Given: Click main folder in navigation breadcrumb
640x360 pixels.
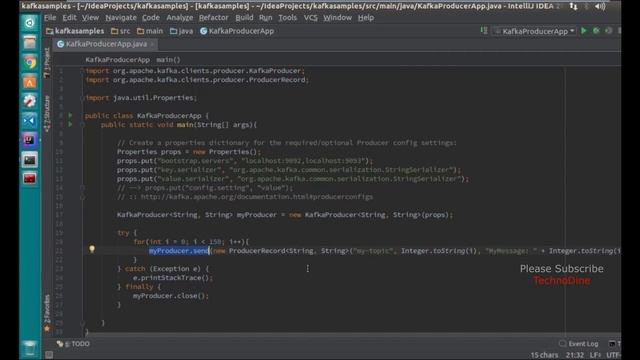Looking at the screenshot, I should (150, 31).
